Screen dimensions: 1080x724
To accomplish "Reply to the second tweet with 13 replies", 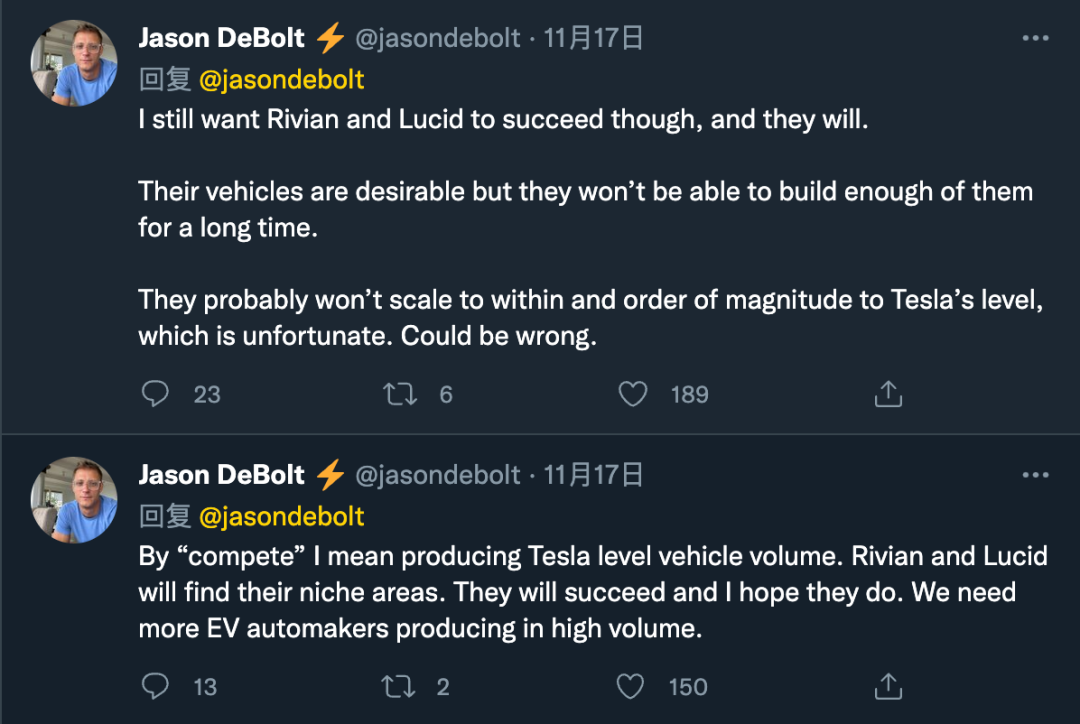I will point(155,686).
